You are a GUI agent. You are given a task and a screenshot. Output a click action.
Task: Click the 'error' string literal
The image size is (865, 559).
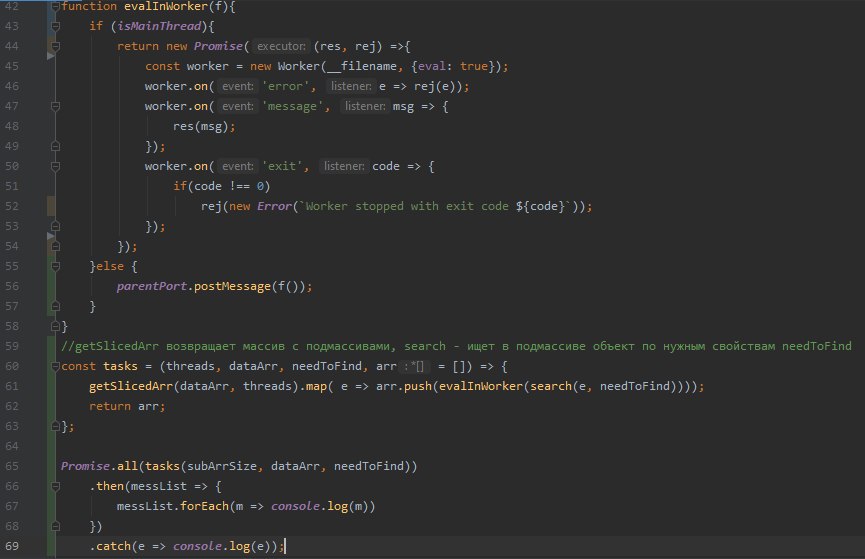pos(285,86)
